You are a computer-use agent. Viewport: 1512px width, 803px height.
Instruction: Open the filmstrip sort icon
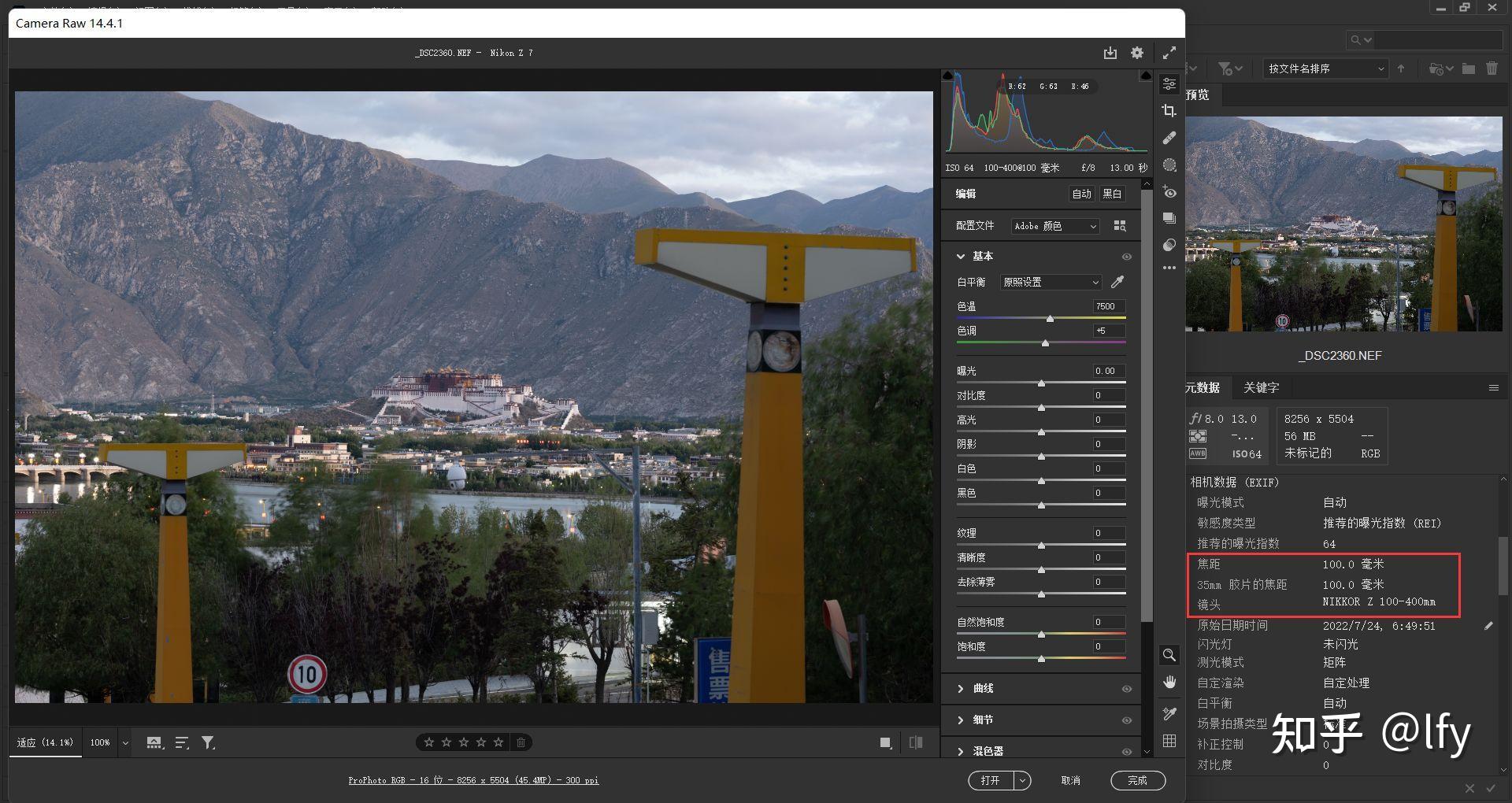(x=182, y=742)
